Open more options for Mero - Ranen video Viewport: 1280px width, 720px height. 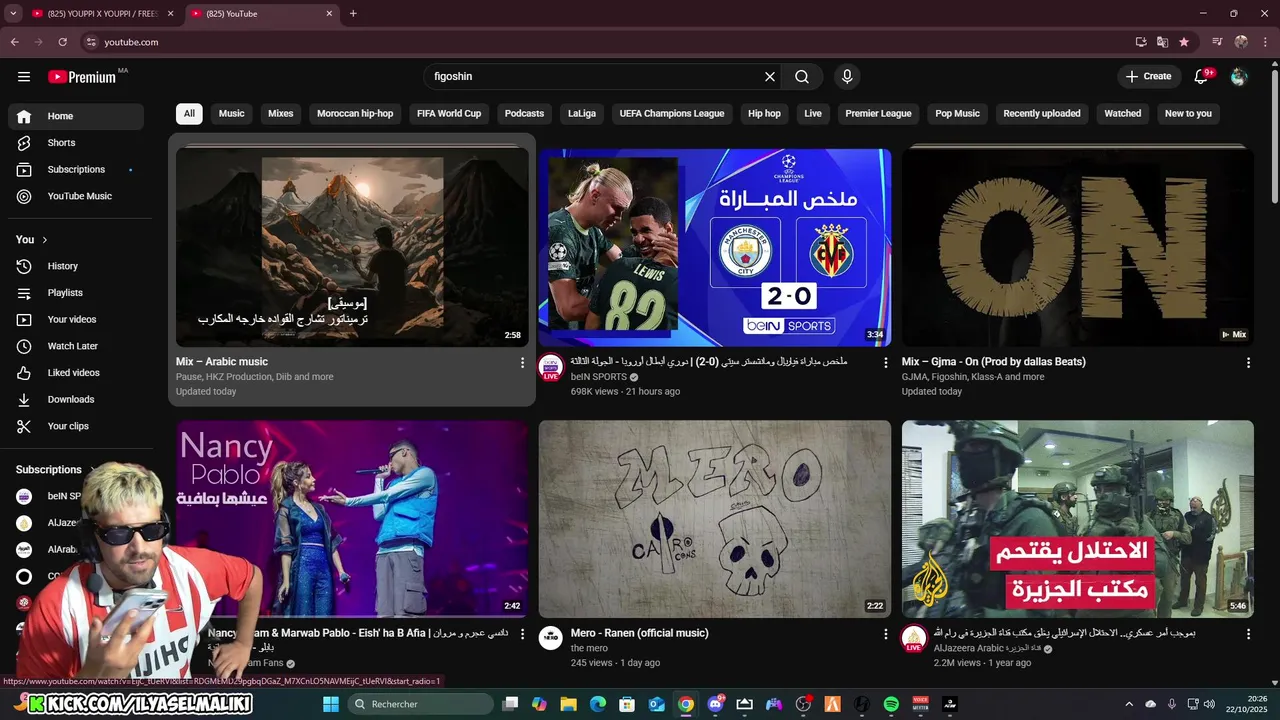click(885, 634)
